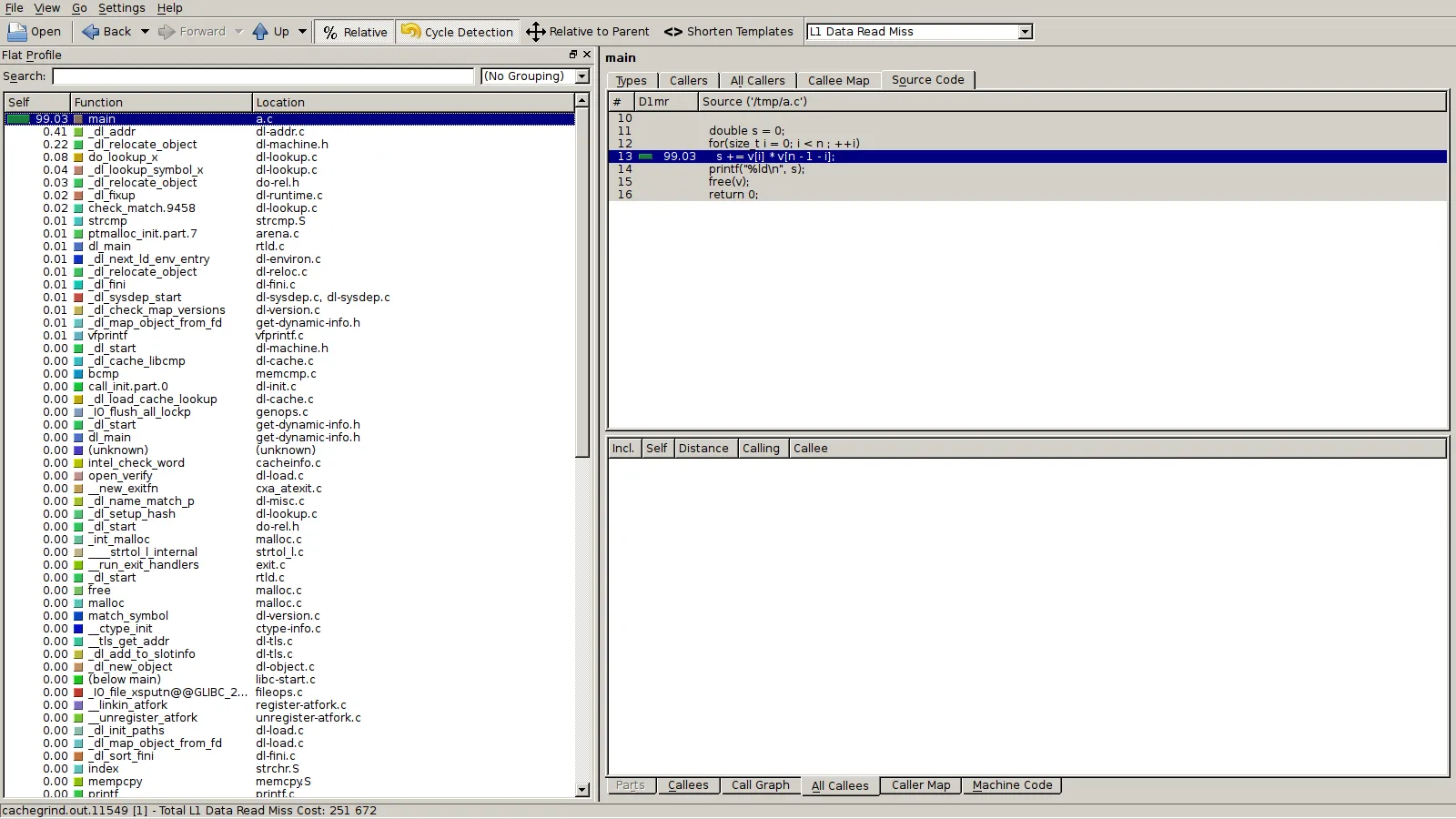
Task: Select source line 13 with 99.03 cost
Action: (1027, 157)
